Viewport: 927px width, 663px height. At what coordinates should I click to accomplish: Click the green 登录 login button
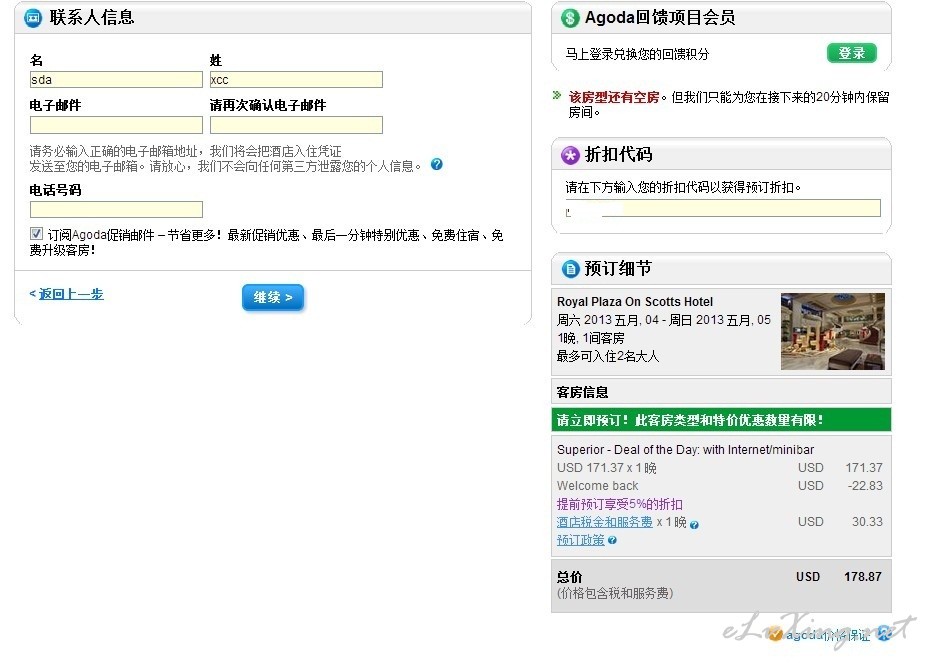(x=851, y=53)
